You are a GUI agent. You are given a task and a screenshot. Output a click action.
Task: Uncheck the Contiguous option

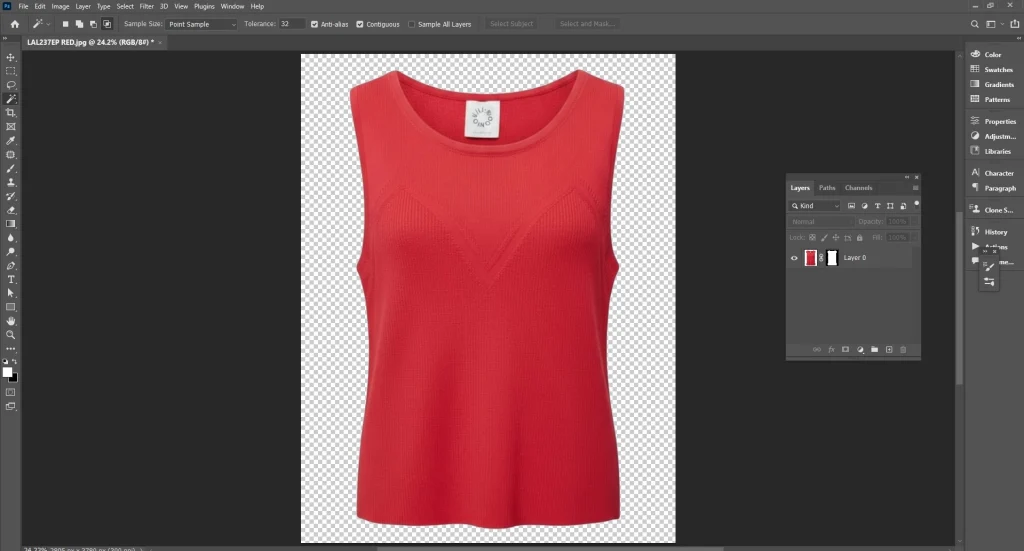pyautogui.click(x=358, y=24)
